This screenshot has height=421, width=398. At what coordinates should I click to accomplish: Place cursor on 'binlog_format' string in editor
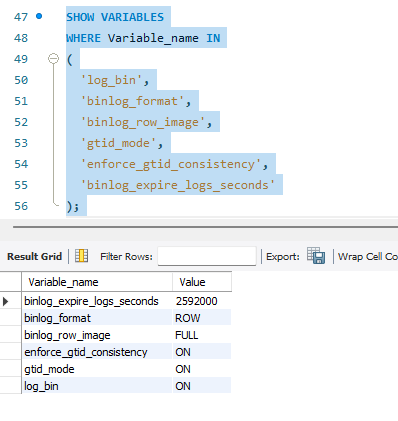pyautogui.click(x=132, y=101)
